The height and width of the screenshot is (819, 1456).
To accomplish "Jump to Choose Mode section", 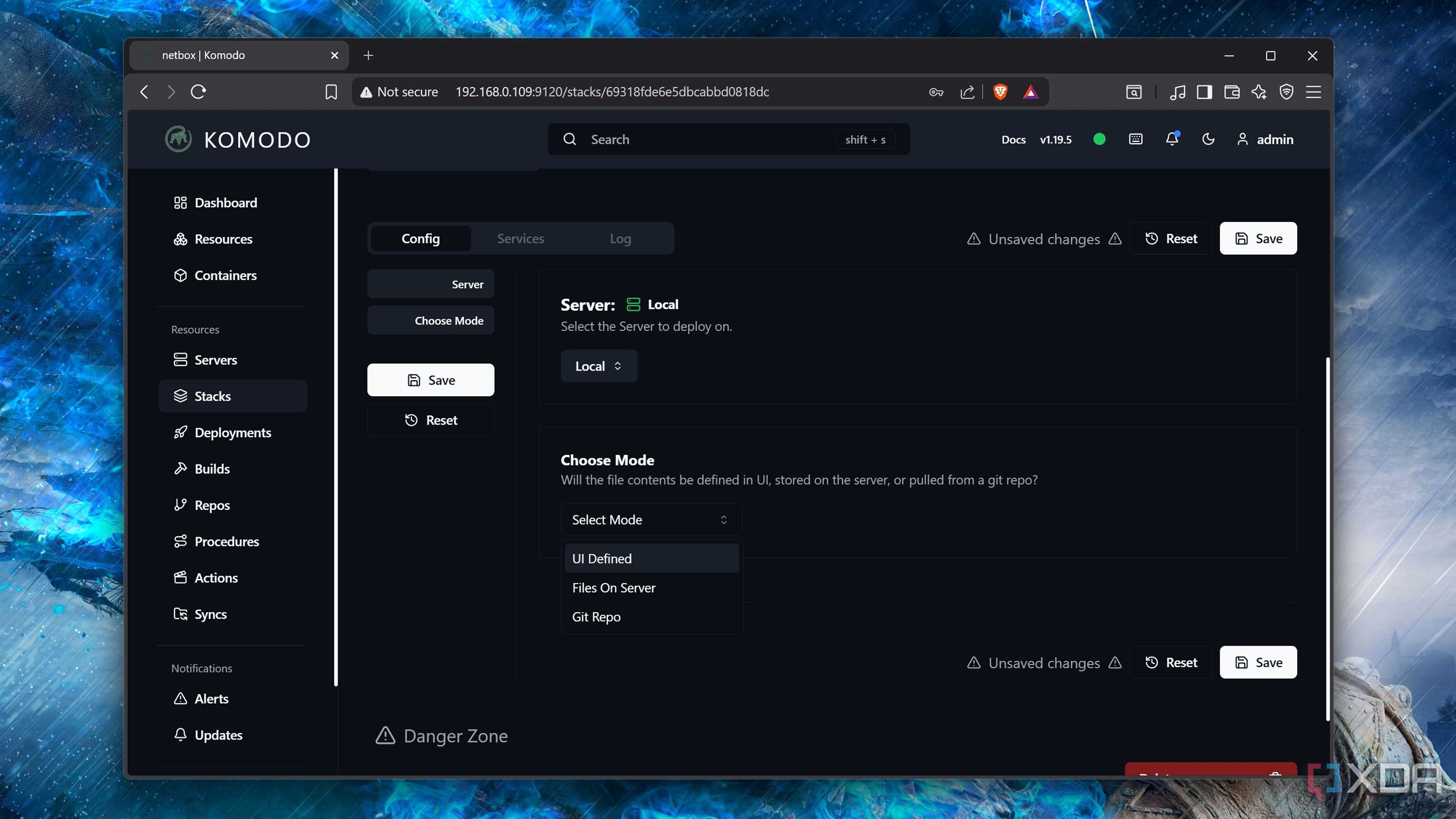I will pyautogui.click(x=431, y=320).
